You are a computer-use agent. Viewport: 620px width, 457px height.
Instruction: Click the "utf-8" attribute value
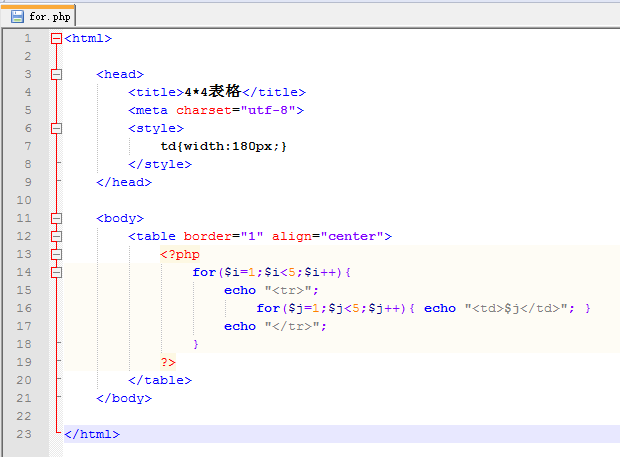click(268, 110)
